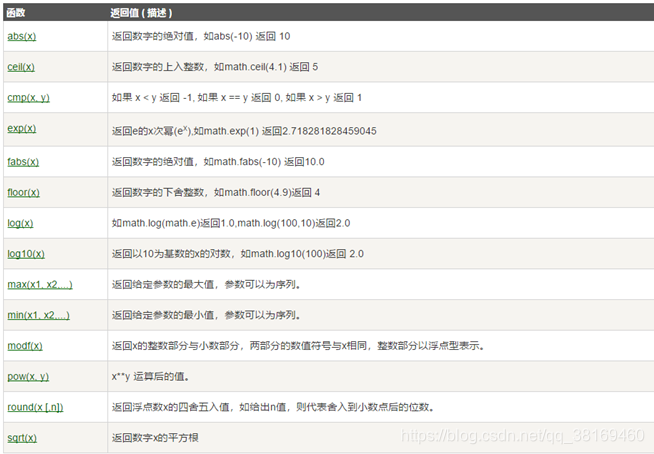The width and height of the screenshot is (654, 454).
Task: Click the text 返回浮点数x的四舍五入值
Action: click(171, 407)
